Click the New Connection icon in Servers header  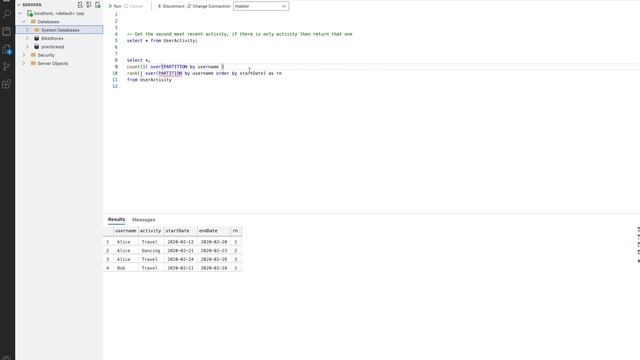point(80,4)
